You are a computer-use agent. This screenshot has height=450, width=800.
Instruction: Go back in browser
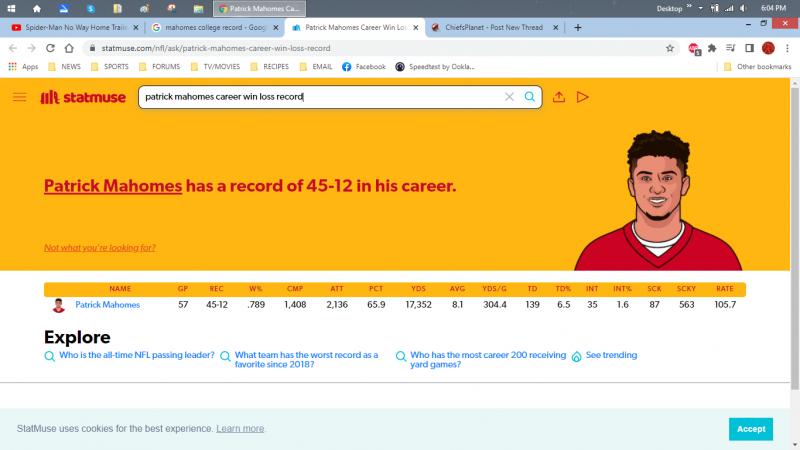tap(13, 48)
